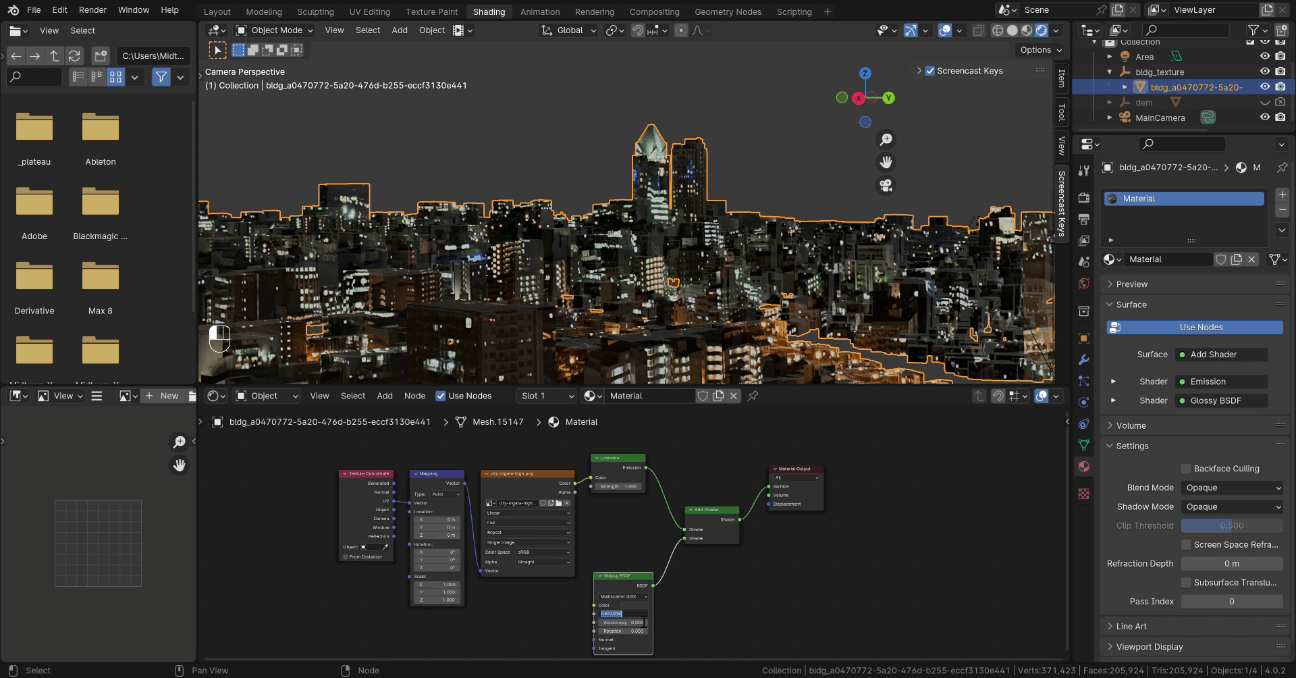
Task: Open Object Mode dropdown
Action: [x=275, y=30]
